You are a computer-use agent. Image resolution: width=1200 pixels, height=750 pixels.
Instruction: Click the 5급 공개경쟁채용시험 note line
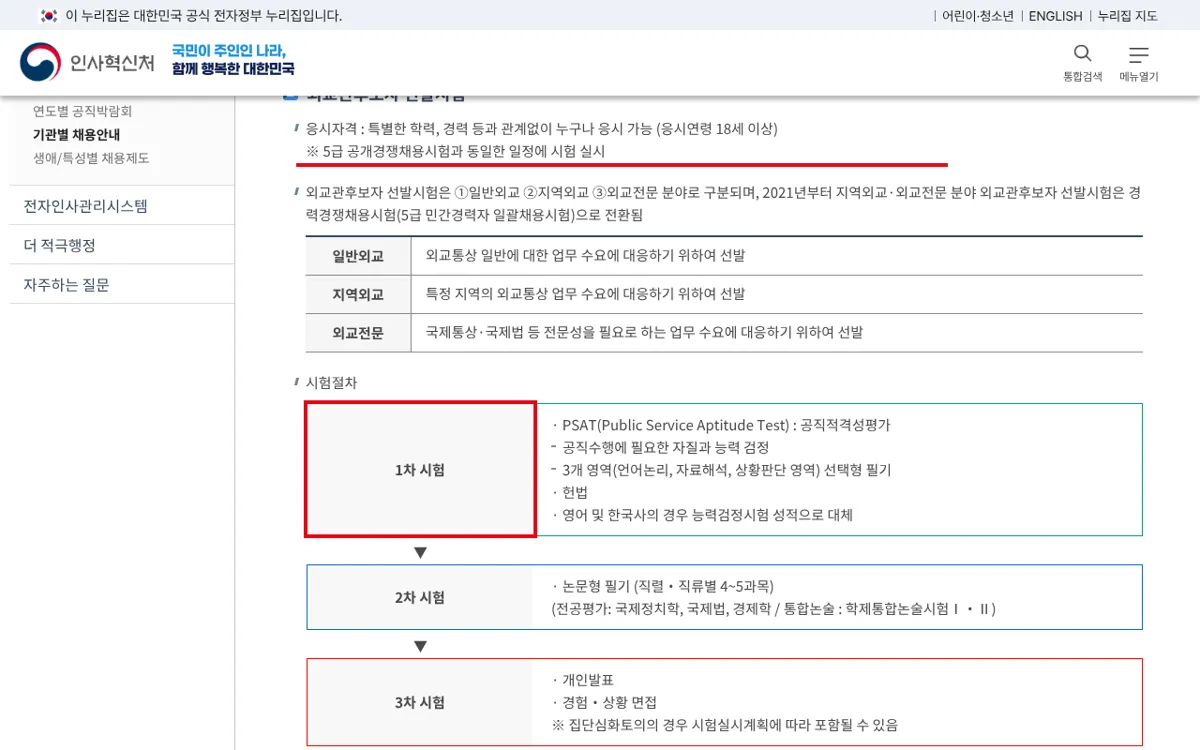tap(456, 151)
